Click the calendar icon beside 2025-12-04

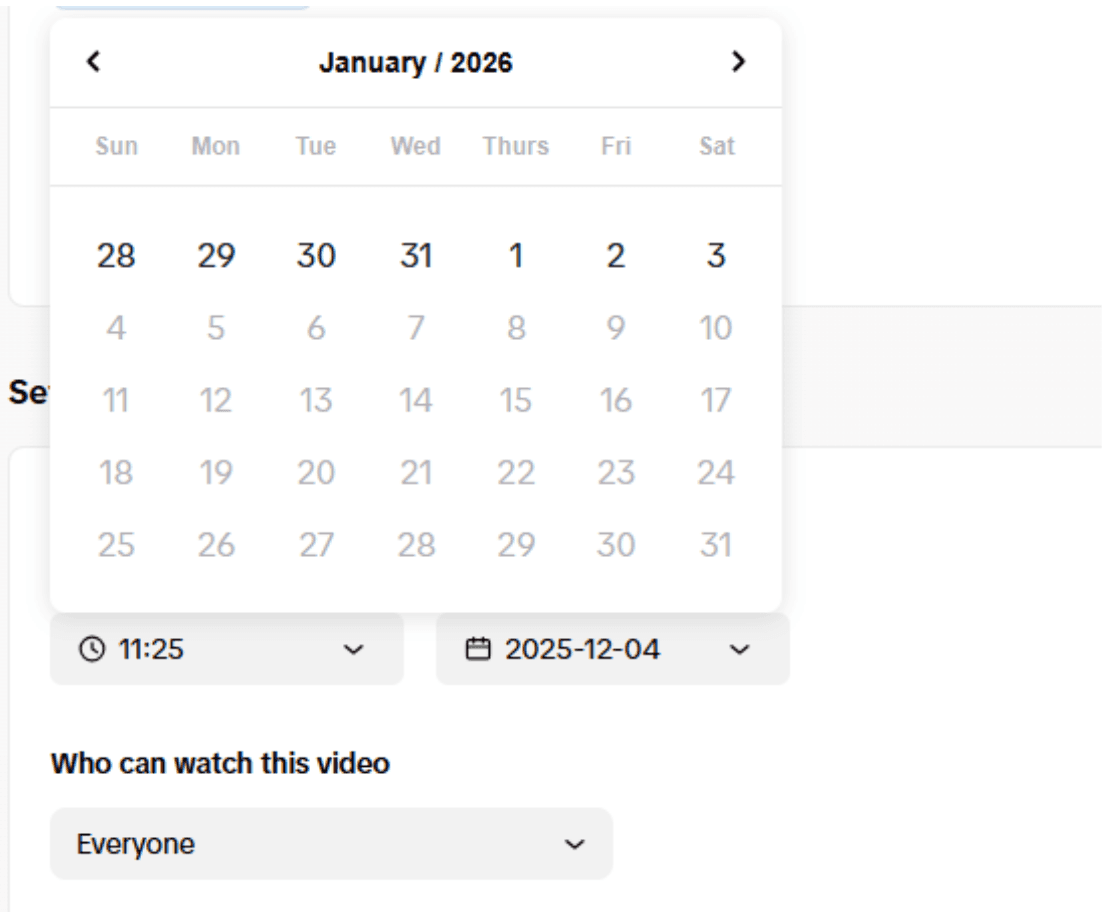click(479, 649)
